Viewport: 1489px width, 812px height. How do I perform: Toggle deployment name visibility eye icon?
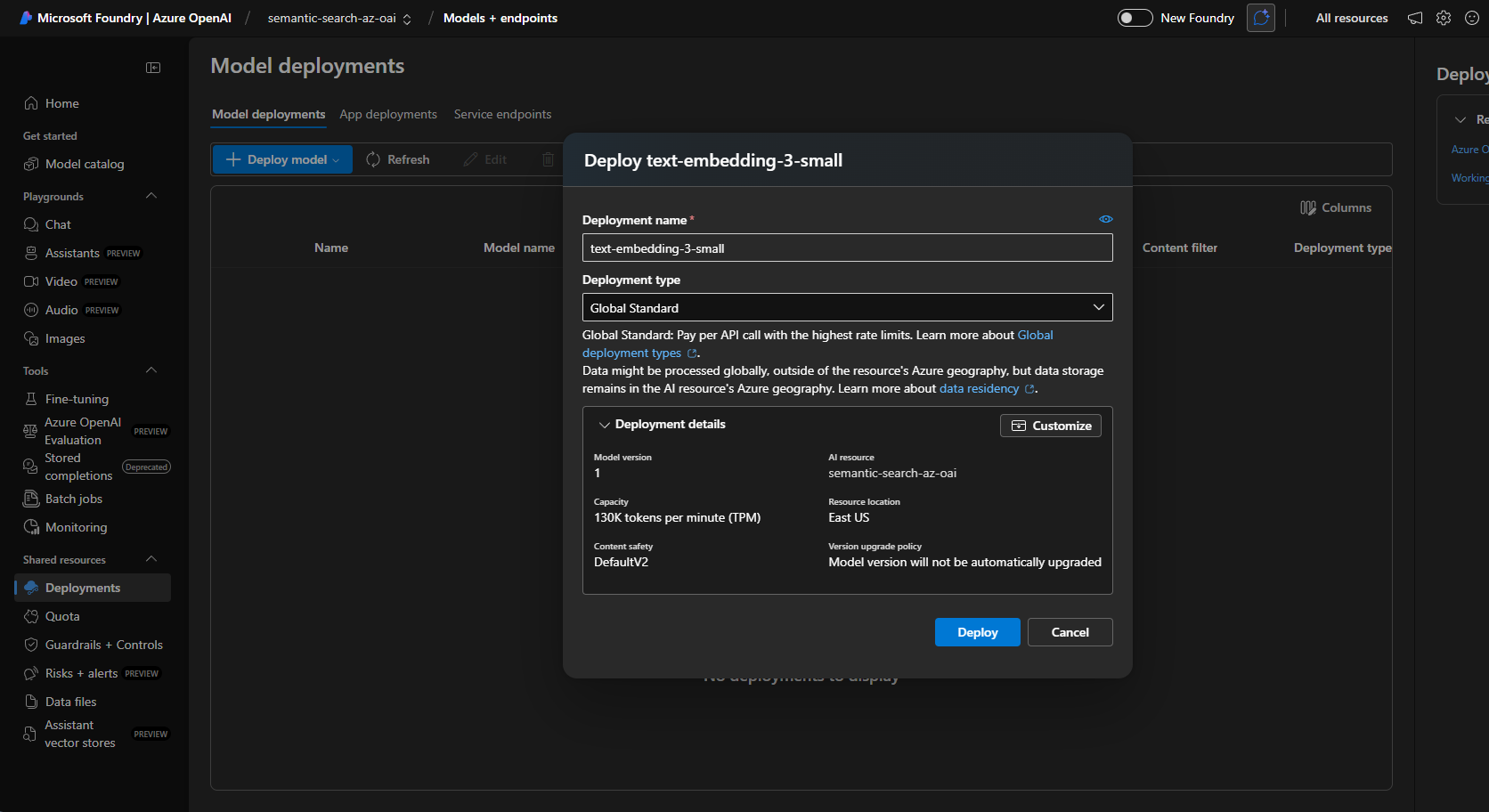coord(1106,219)
